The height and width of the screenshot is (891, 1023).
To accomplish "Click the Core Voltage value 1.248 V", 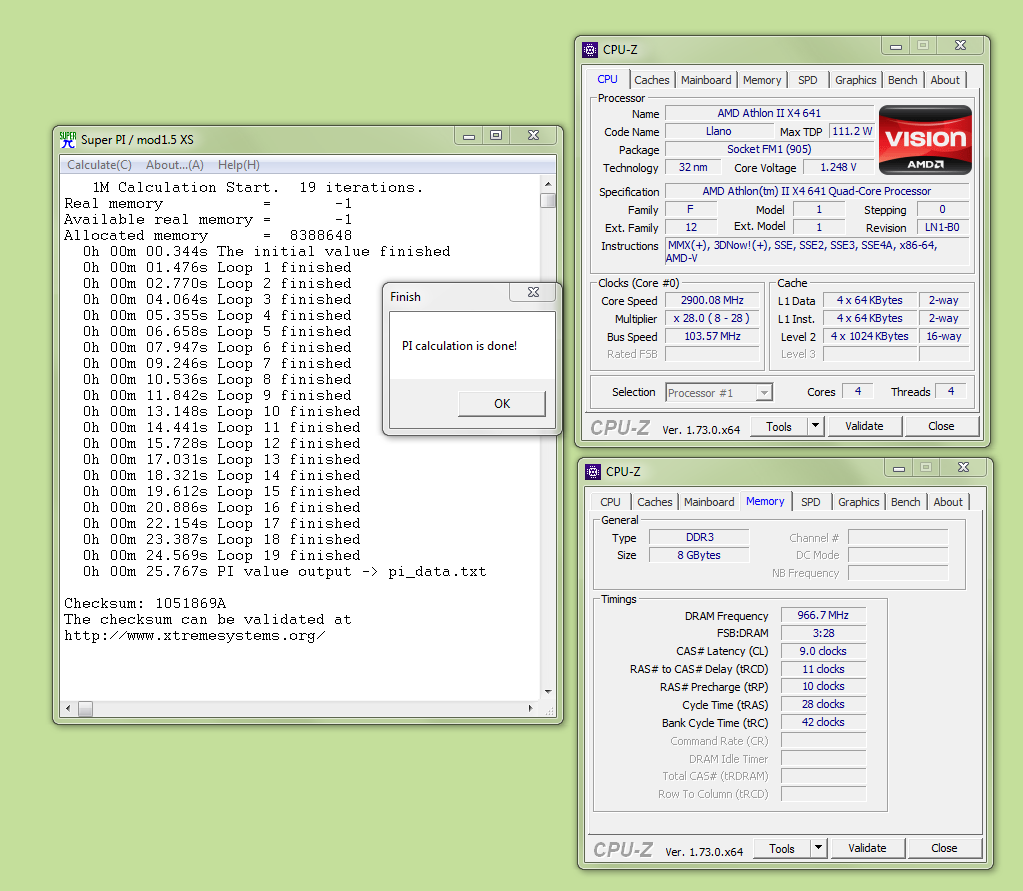I will pos(838,168).
